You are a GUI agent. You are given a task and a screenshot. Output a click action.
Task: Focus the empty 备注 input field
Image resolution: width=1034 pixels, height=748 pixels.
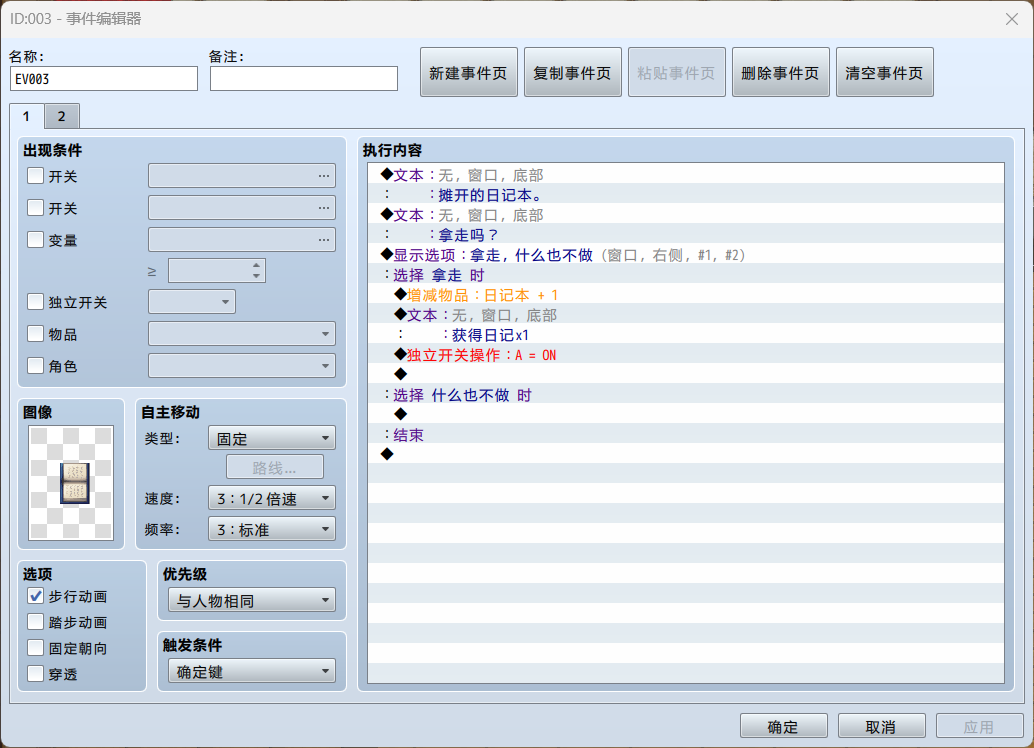click(x=303, y=78)
